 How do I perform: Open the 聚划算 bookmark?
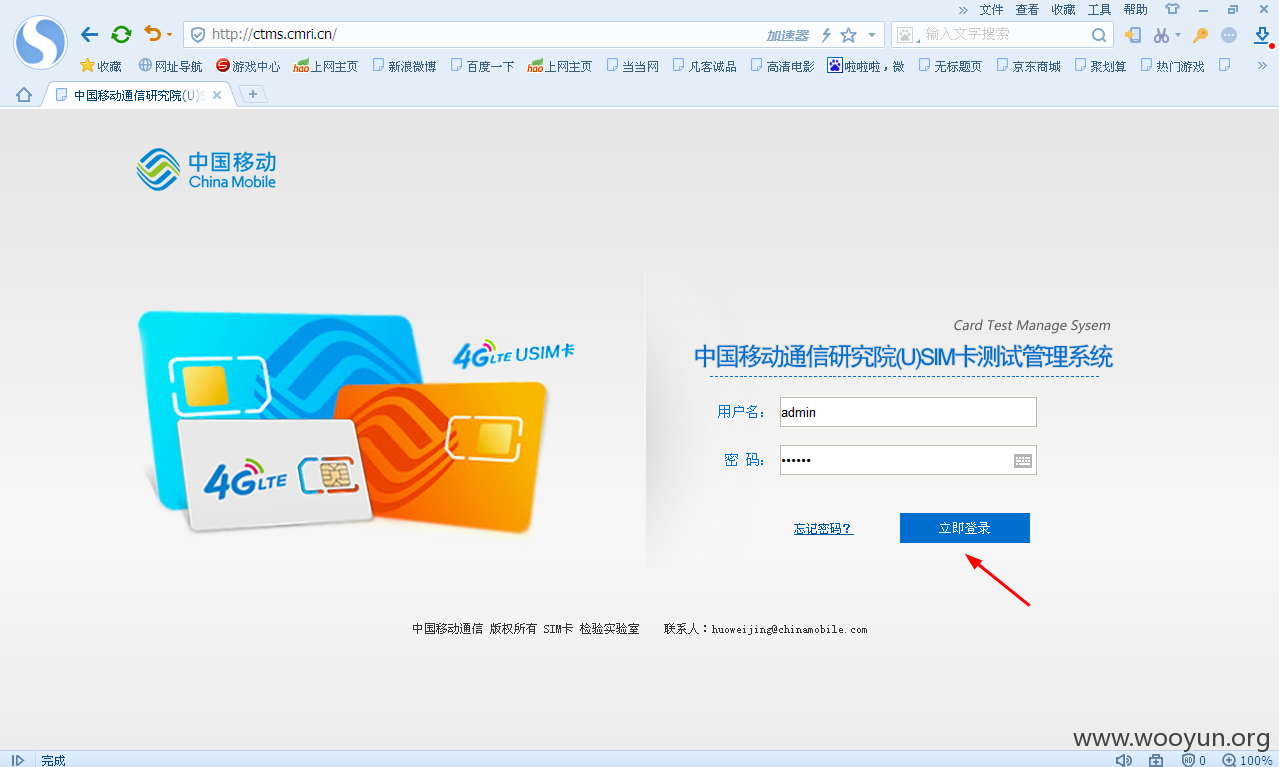coord(1100,66)
